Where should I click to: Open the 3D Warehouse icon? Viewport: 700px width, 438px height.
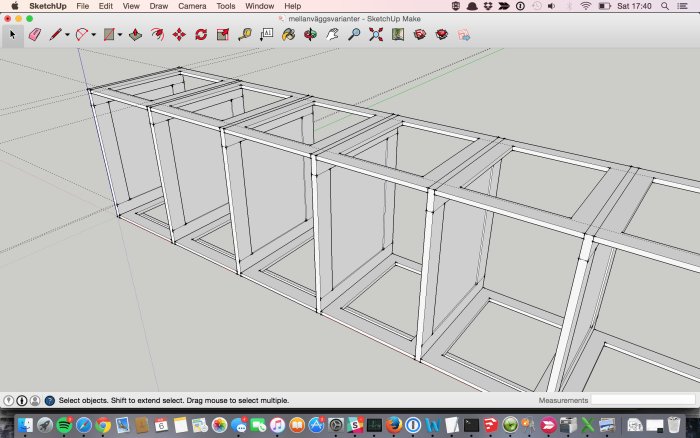pyautogui.click(x=420, y=34)
